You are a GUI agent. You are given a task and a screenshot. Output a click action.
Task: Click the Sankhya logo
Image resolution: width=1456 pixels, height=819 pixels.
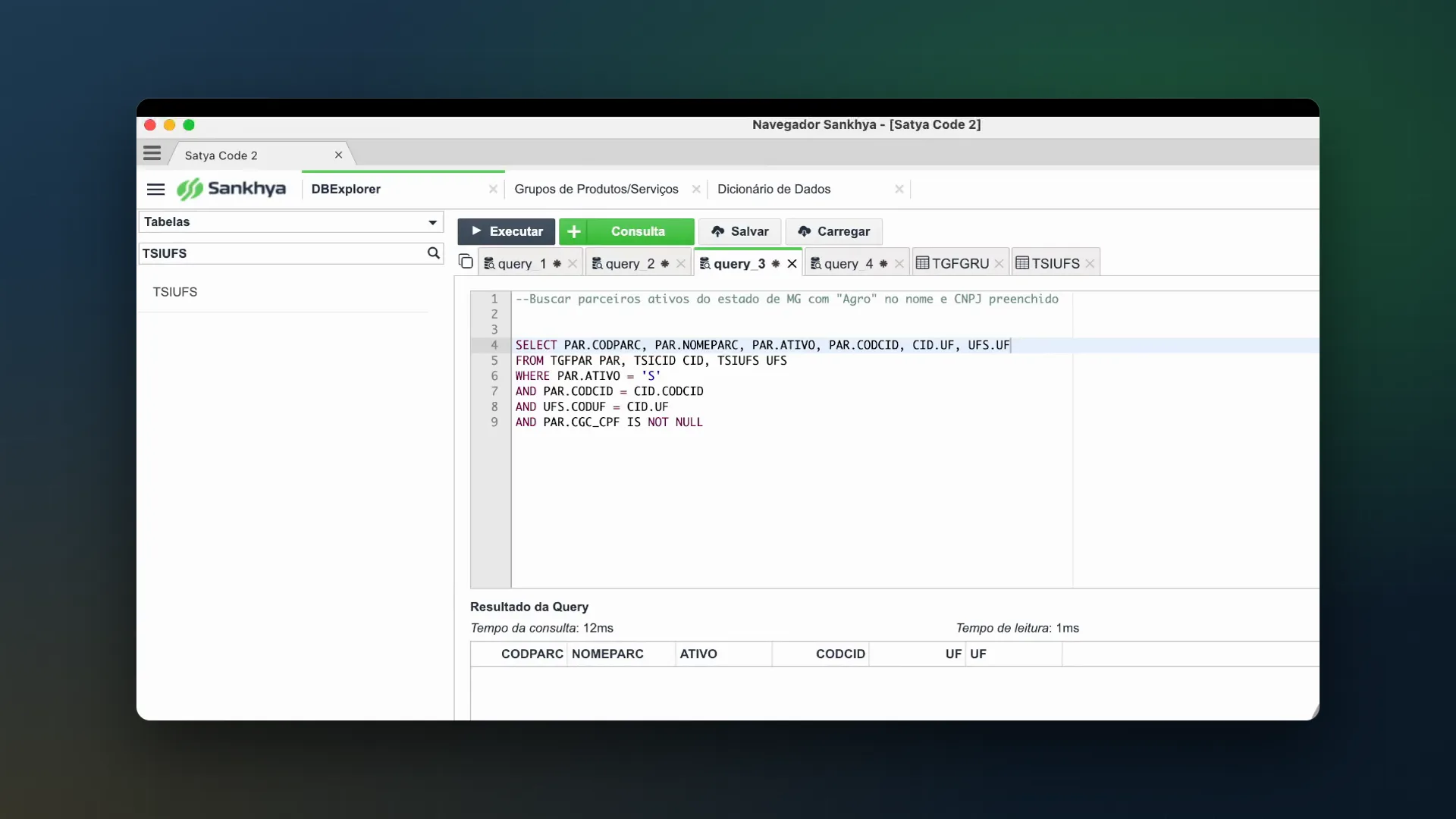tap(231, 189)
